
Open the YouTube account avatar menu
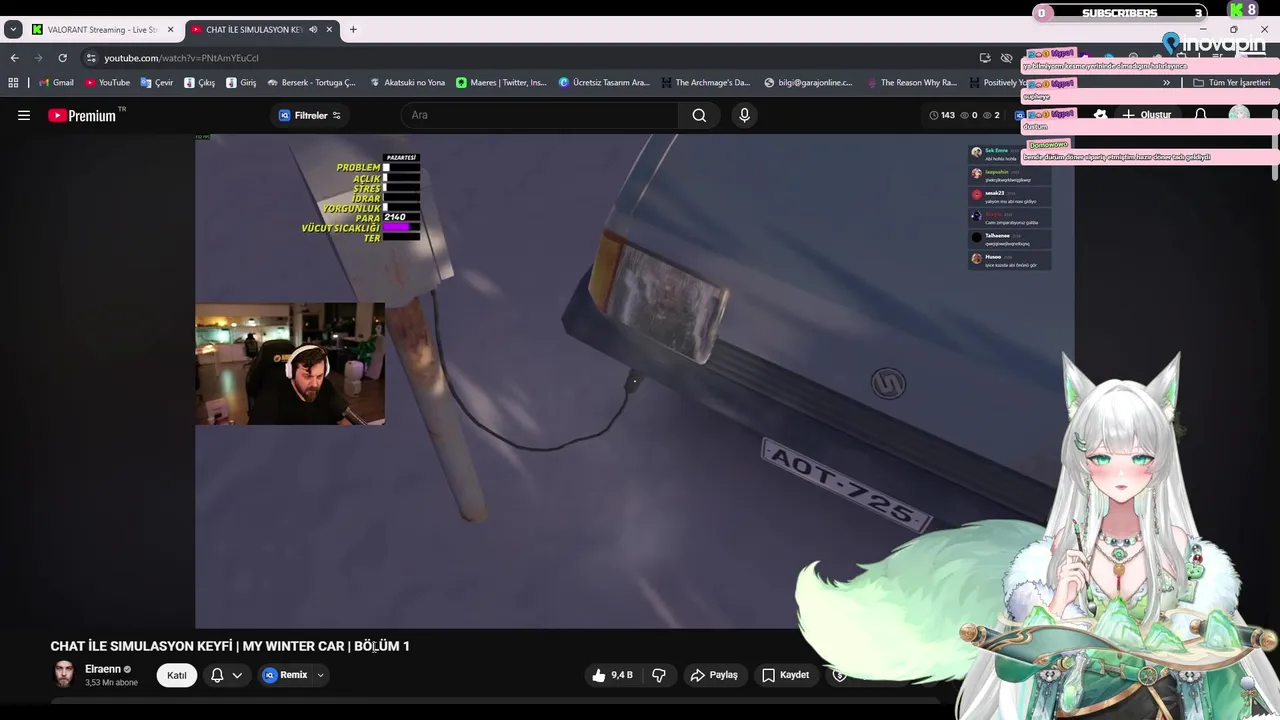1240,115
